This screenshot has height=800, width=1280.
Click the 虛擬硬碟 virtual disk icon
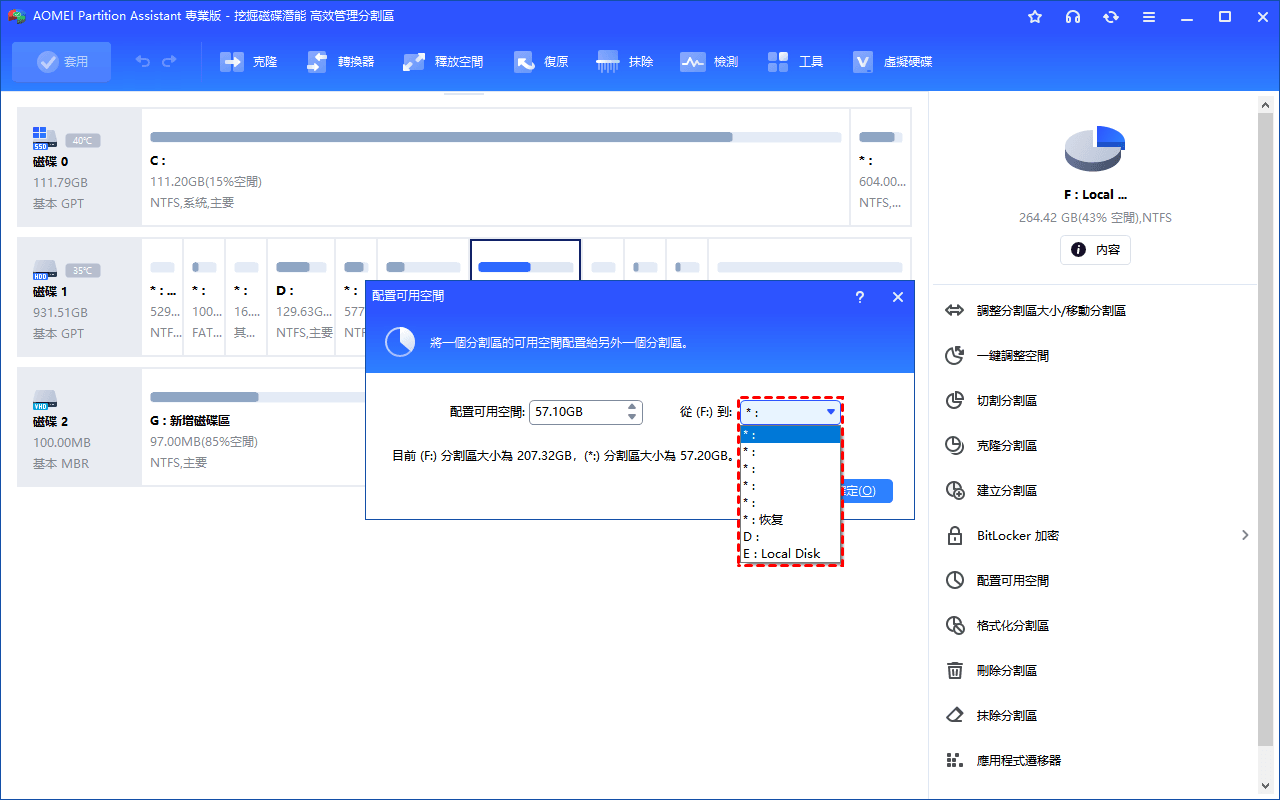864,62
